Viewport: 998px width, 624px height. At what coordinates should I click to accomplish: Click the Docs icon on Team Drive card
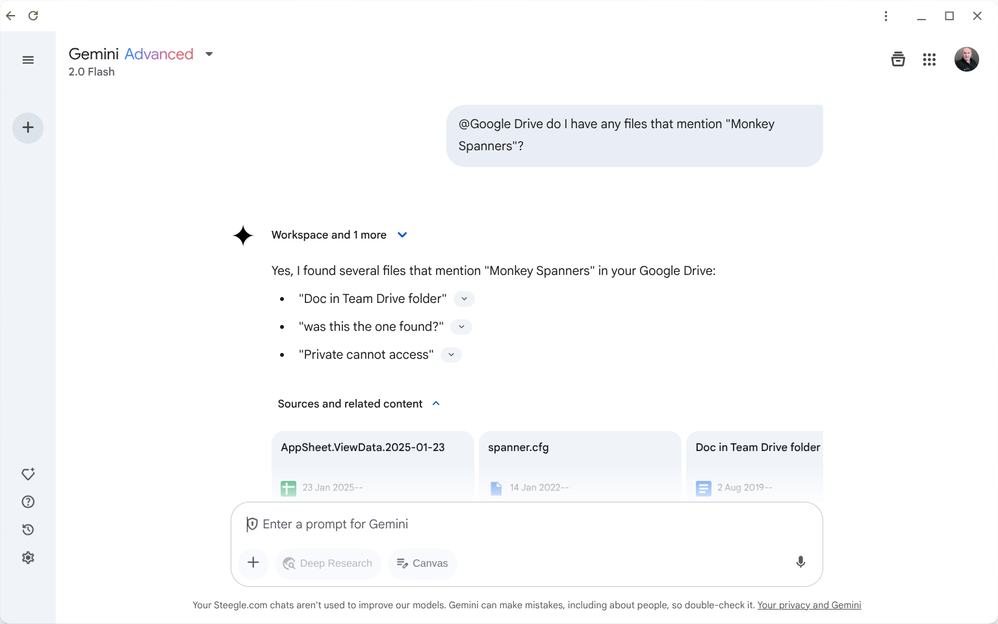click(x=703, y=488)
